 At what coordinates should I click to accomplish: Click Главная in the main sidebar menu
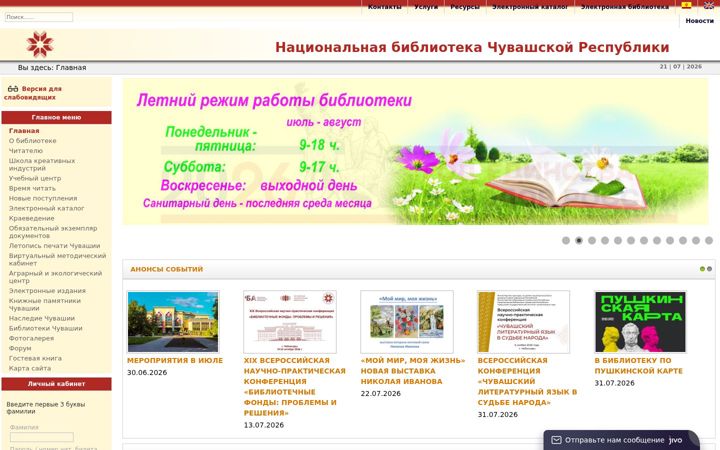click(24, 131)
